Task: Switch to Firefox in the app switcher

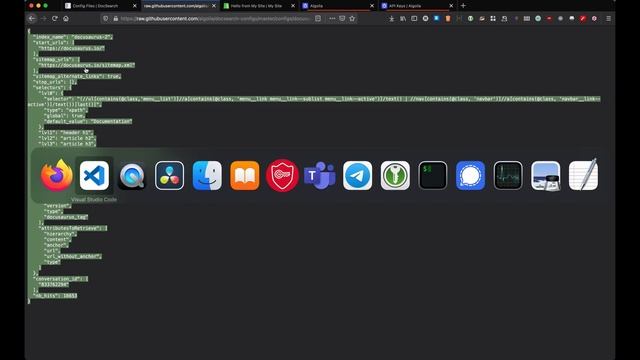Action: 57,176
